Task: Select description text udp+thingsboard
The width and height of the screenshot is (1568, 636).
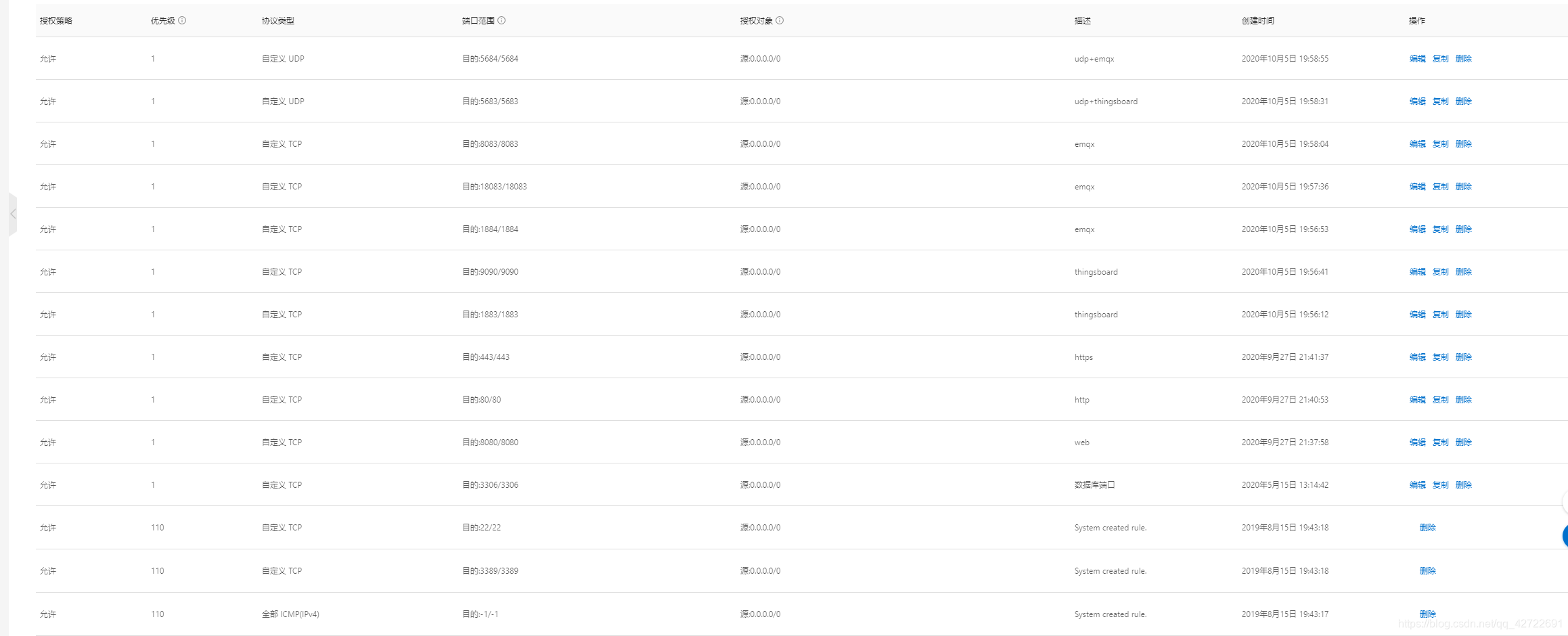Action: (1106, 101)
